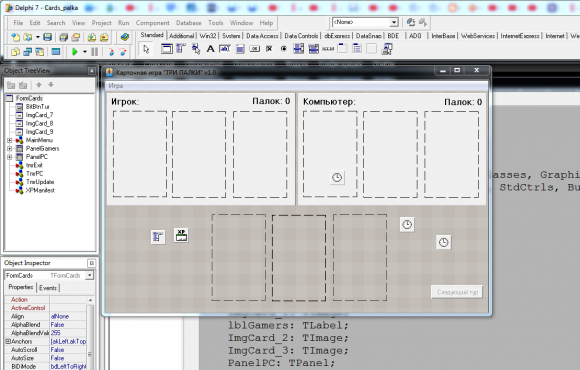Screen dimensions: 580x370
Task: Select the RadioButton component in palette
Action: tap(284, 49)
